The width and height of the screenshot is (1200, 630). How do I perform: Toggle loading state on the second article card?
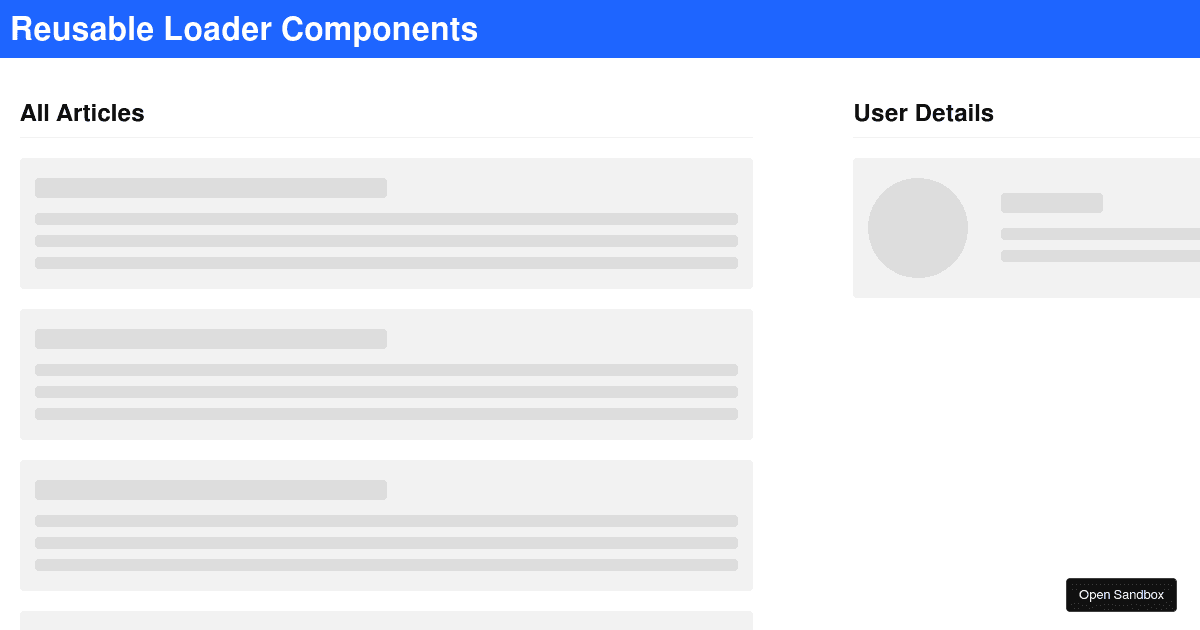tap(386, 374)
